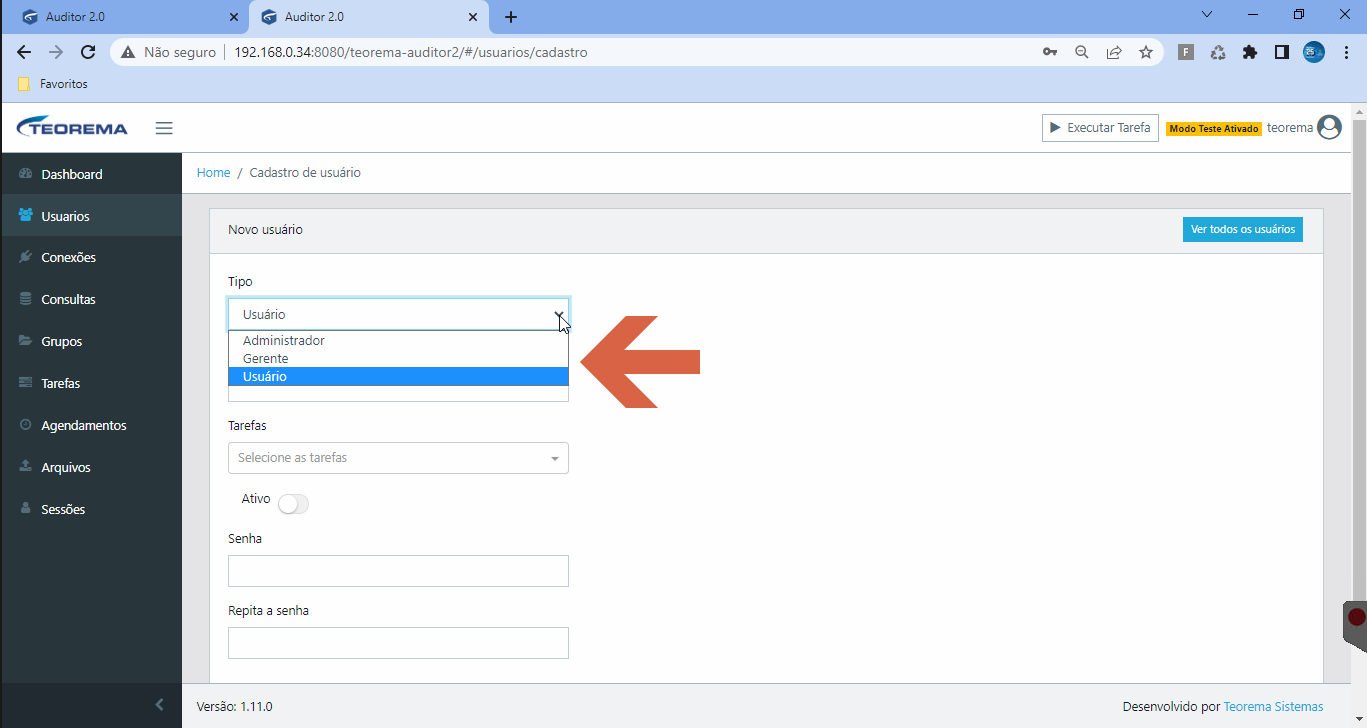The height and width of the screenshot is (728, 1367).
Task: Click the Sessões user icon
Action: pos(26,509)
